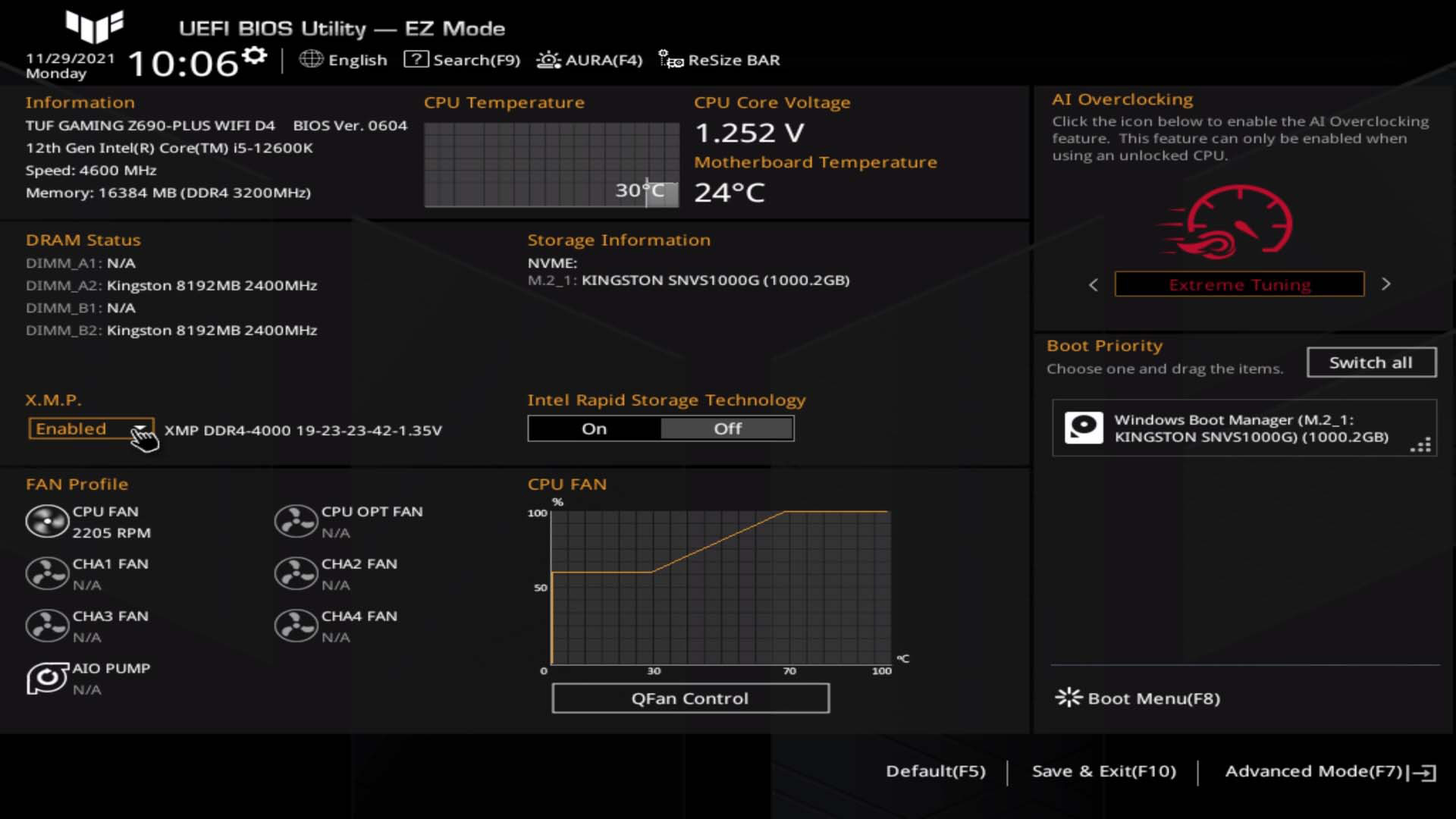This screenshot has width=1456, height=819.
Task: Click the CPU temperature graph
Action: (x=551, y=165)
